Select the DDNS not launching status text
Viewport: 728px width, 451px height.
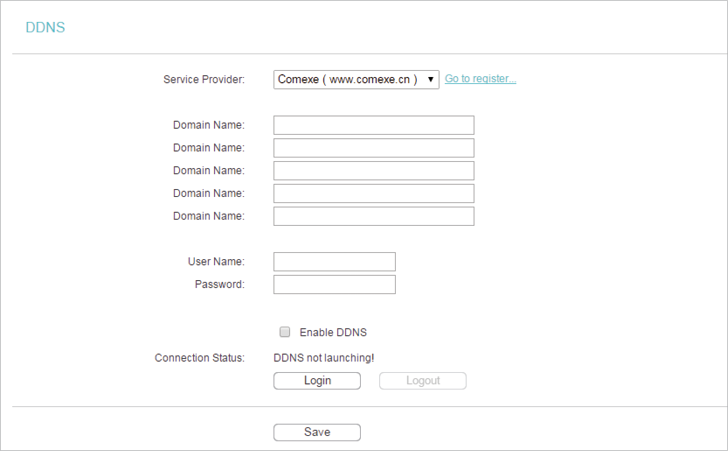point(324,358)
